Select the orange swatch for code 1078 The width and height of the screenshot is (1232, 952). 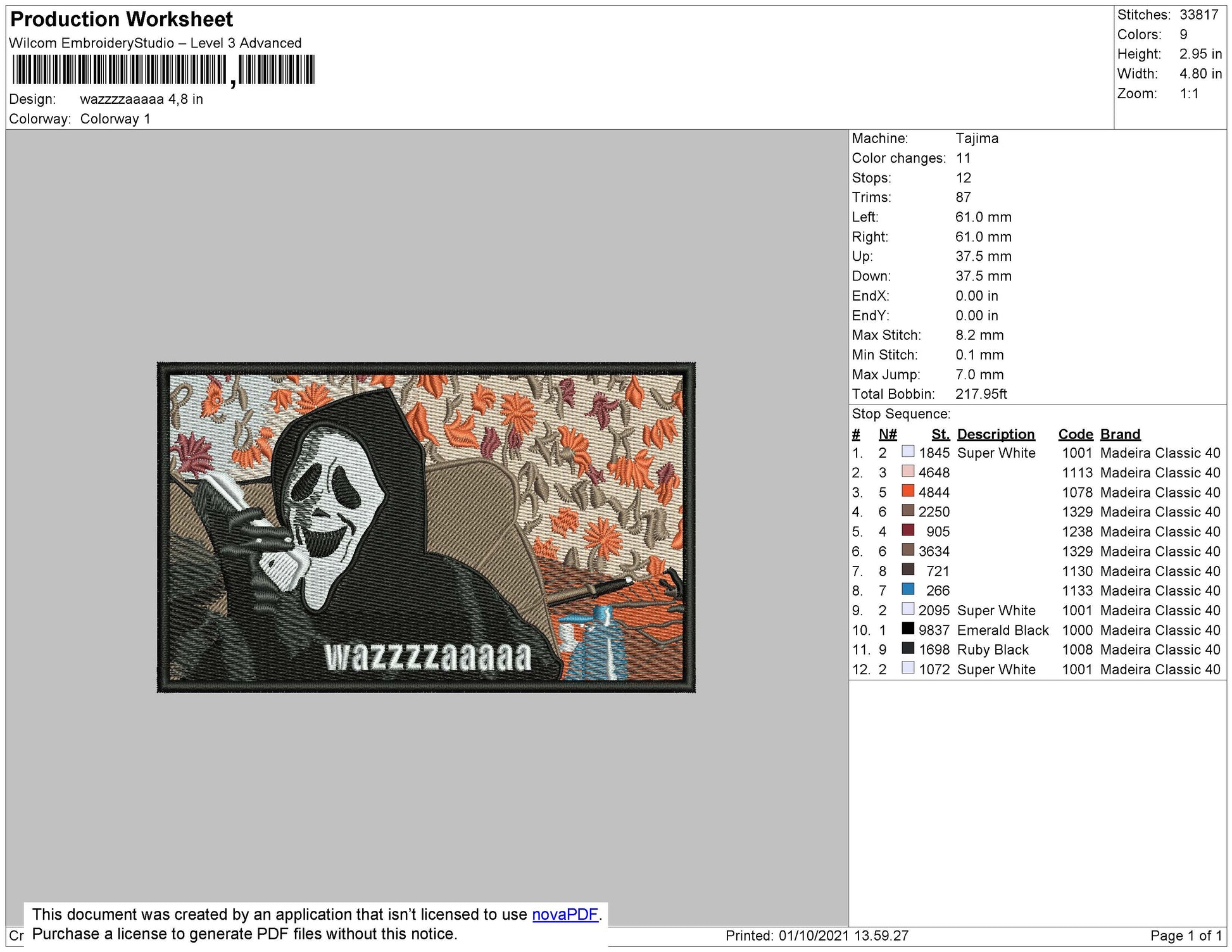[x=908, y=491]
